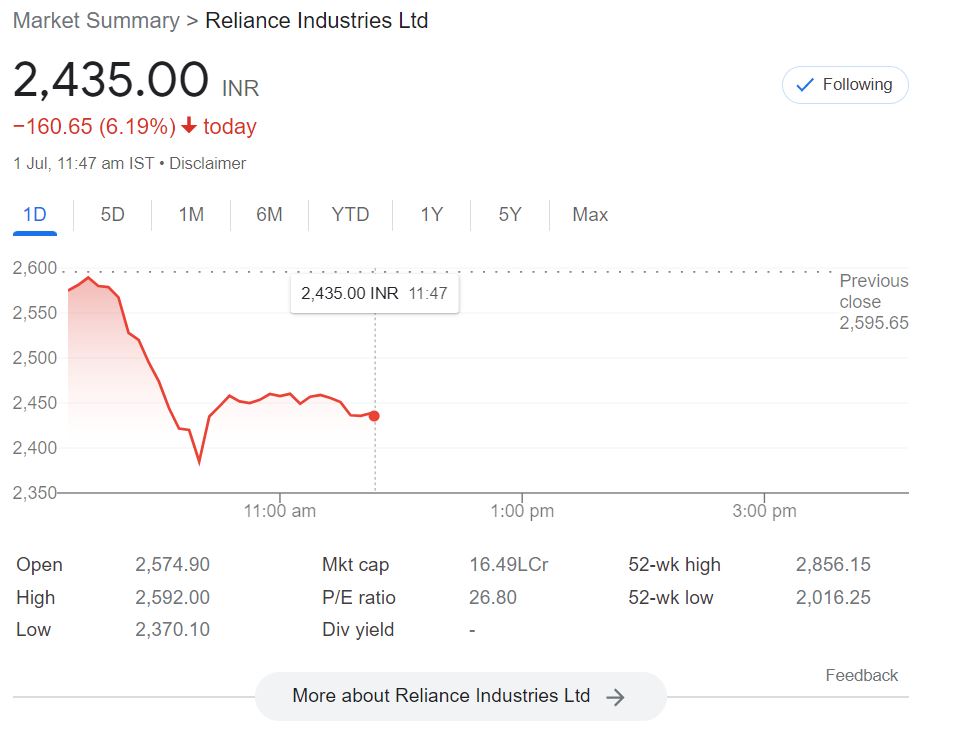
Task: Click the red down arrow beside today
Action: pos(189,125)
